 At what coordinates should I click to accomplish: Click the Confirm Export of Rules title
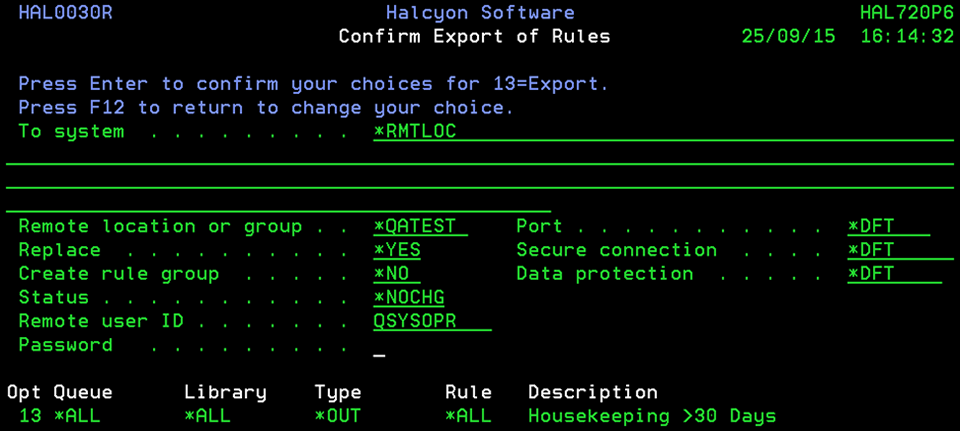474,37
